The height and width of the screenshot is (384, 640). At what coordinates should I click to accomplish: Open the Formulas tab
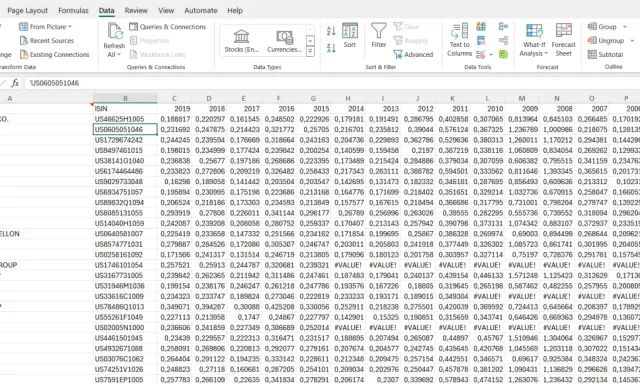(73, 10)
